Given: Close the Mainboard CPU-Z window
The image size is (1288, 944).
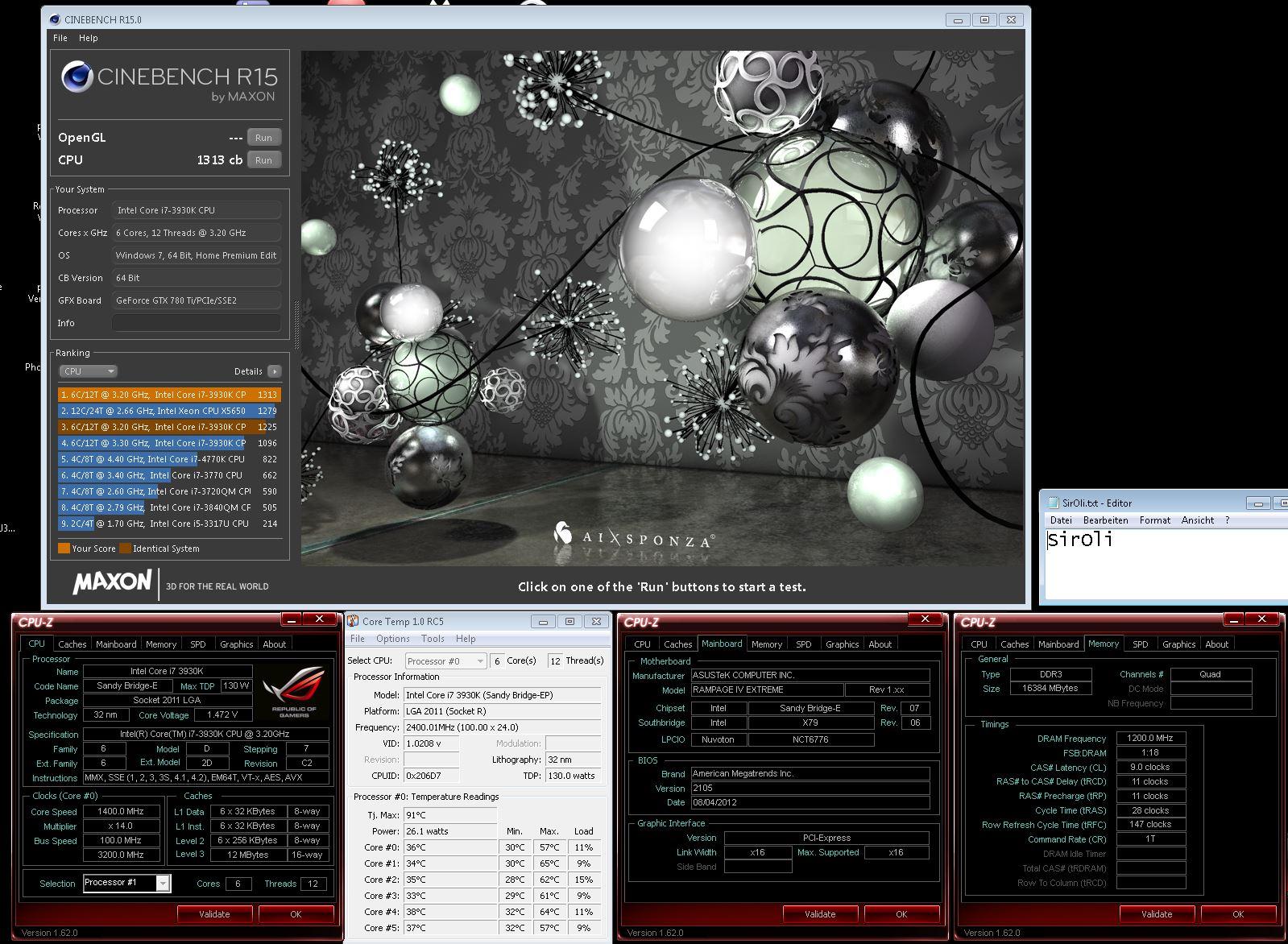Looking at the screenshot, I should coord(926,619).
